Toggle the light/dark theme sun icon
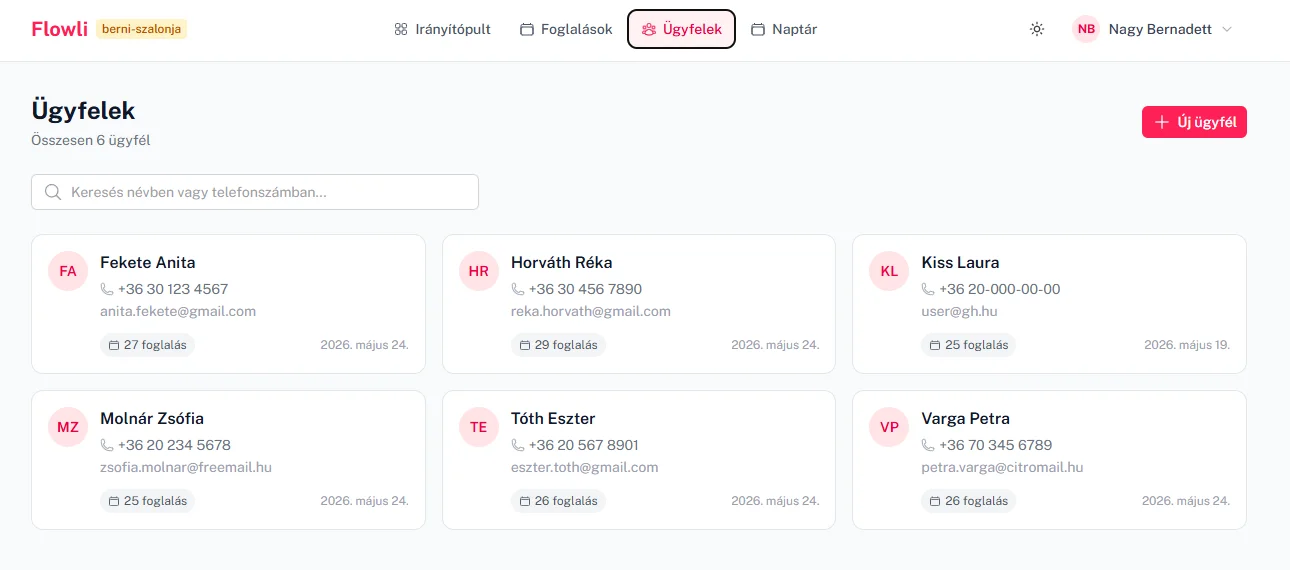 point(1037,29)
